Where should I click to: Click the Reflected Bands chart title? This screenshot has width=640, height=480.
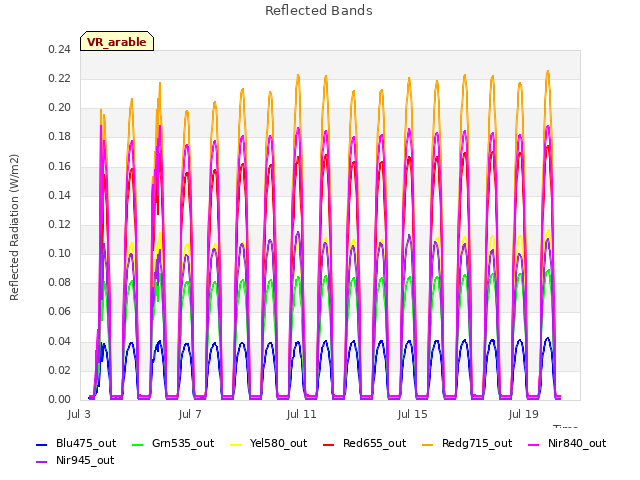click(319, 11)
